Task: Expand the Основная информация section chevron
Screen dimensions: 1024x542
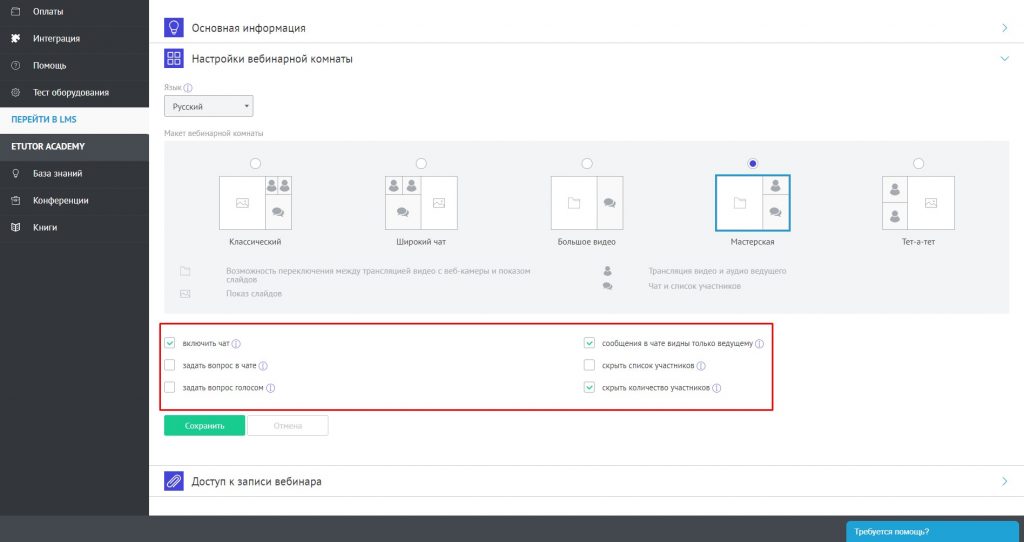Action: 1004,28
